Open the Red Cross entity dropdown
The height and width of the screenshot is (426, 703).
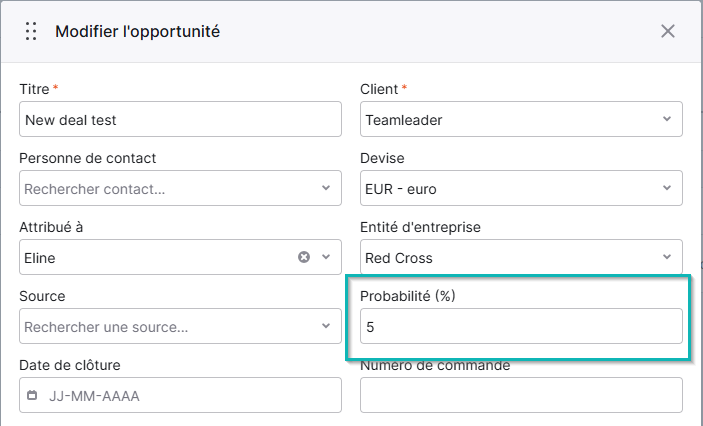(x=521, y=257)
